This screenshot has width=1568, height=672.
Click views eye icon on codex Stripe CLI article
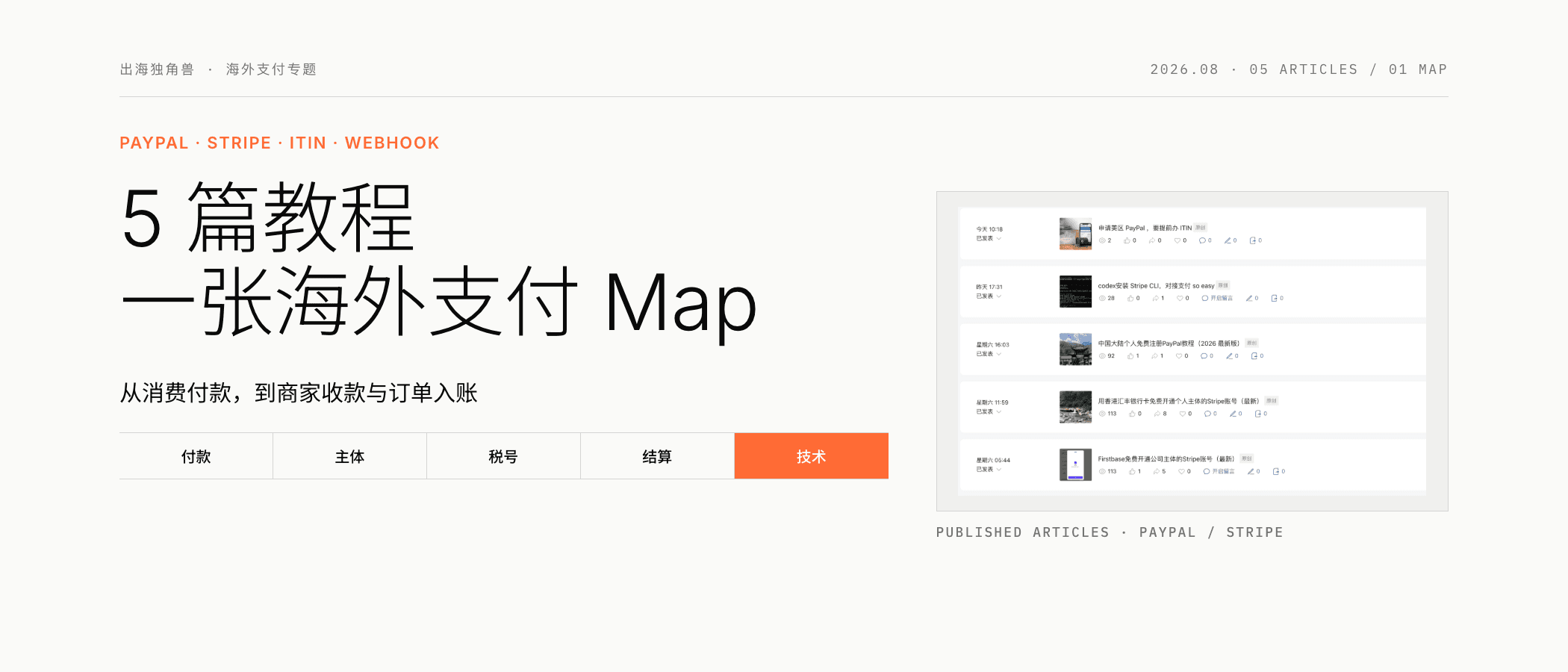click(x=1102, y=298)
